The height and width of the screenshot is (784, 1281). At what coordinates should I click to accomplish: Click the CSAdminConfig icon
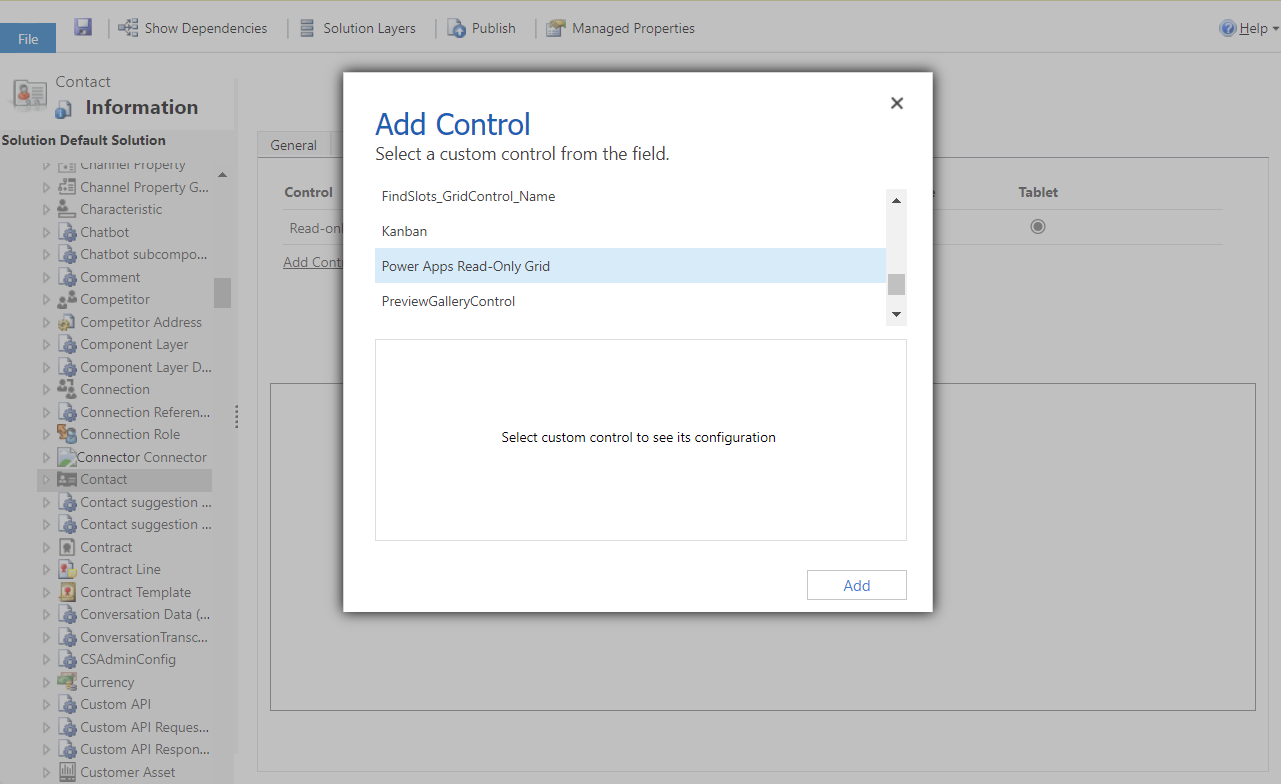pos(67,659)
